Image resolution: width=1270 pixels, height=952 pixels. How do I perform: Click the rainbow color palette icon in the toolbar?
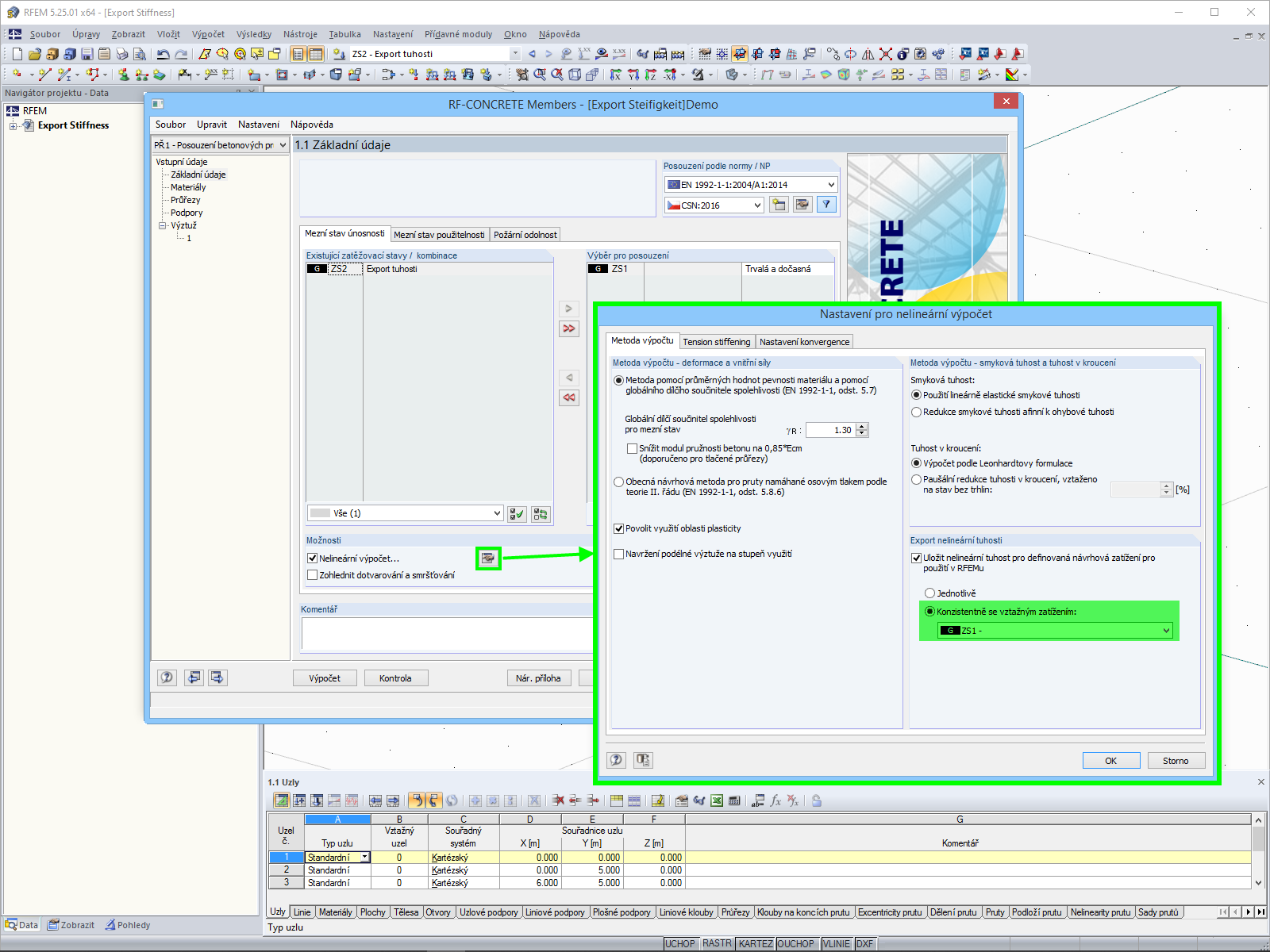pos(1012,75)
